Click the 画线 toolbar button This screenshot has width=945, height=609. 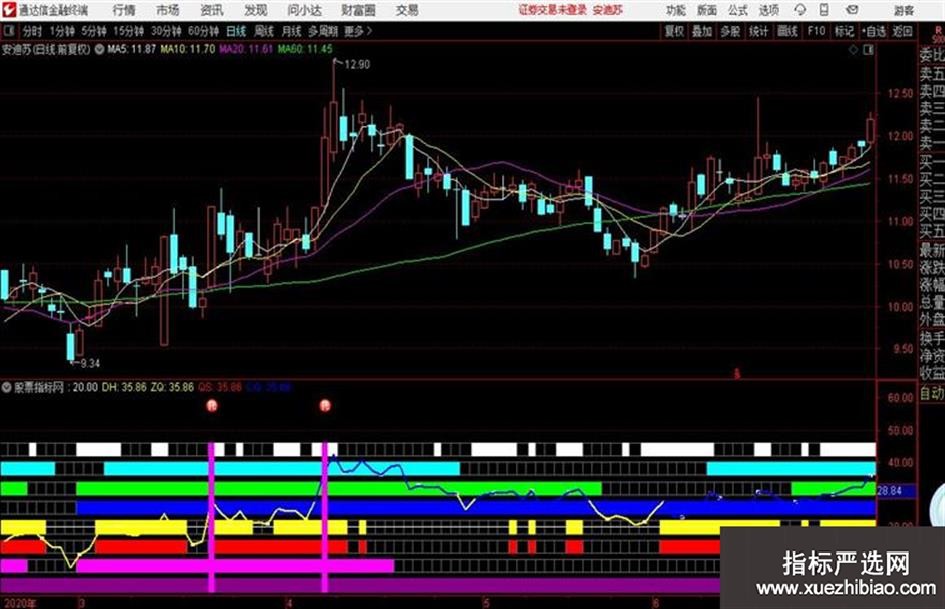click(787, 31)
